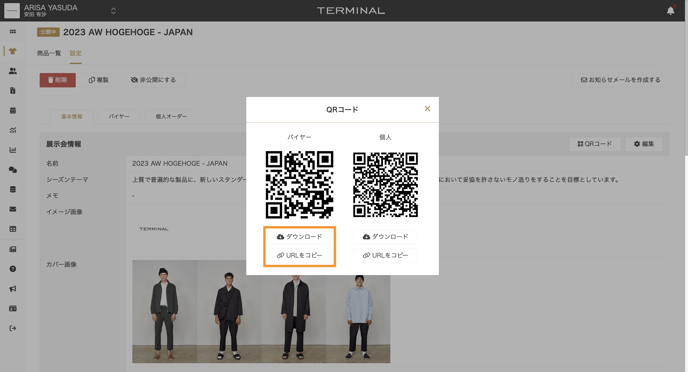Click the 編集 gear button
This screenshot has width=688, height=372.
coord(644,144)
